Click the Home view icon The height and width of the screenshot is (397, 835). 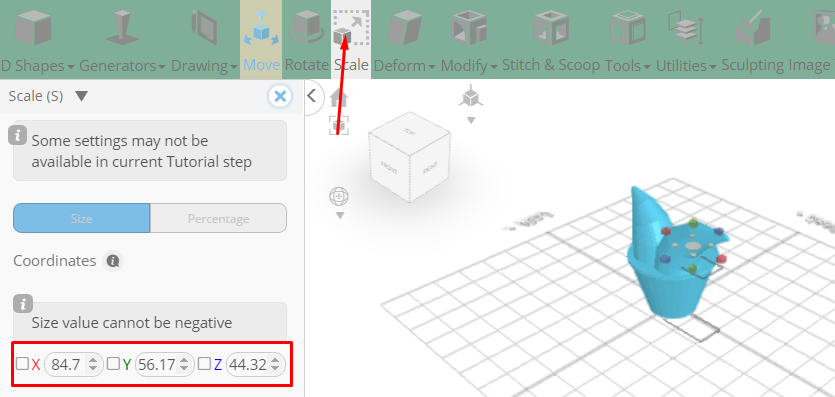tap(339, 98)
